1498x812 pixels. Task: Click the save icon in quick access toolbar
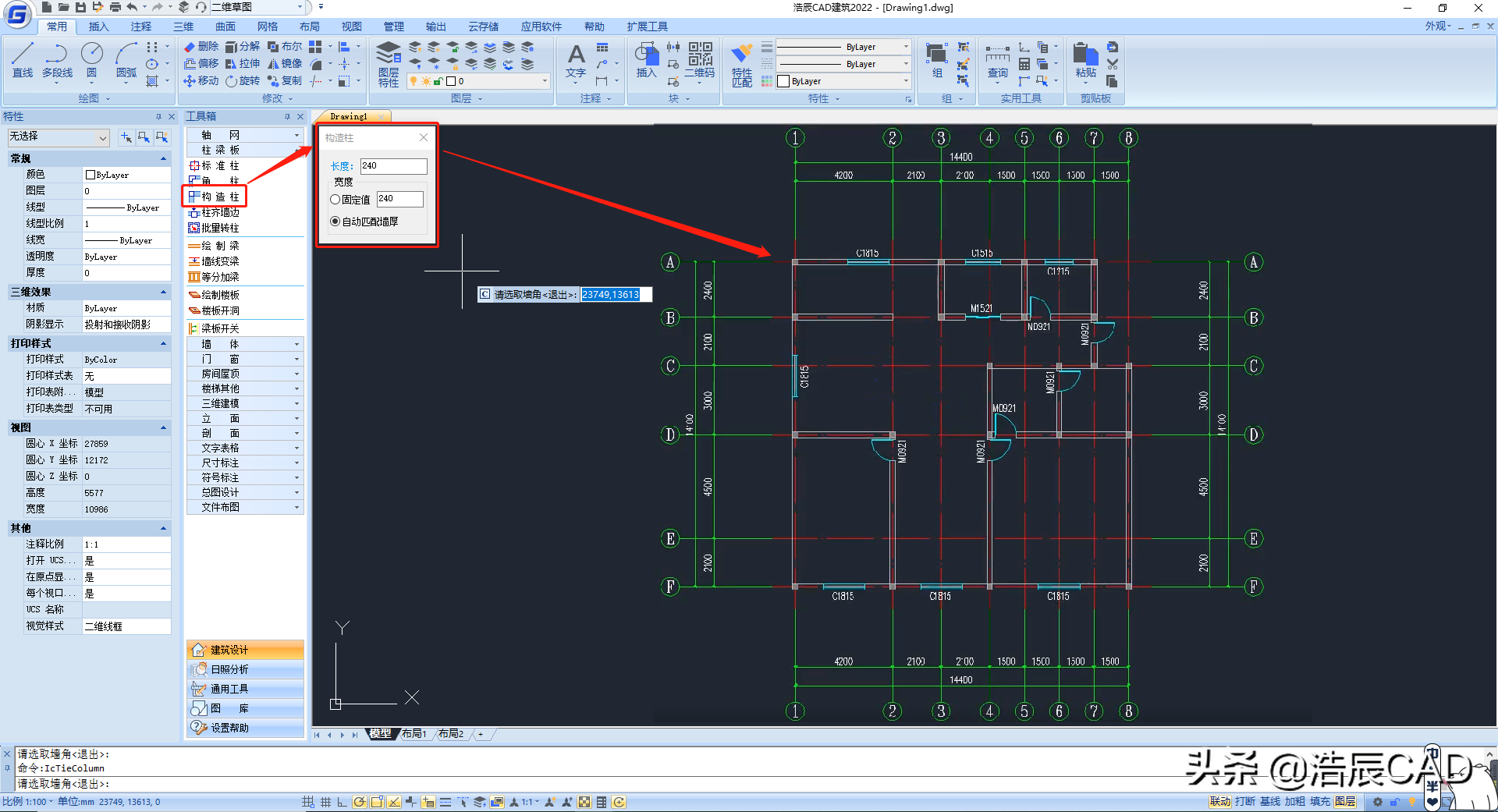click(80, 7)
